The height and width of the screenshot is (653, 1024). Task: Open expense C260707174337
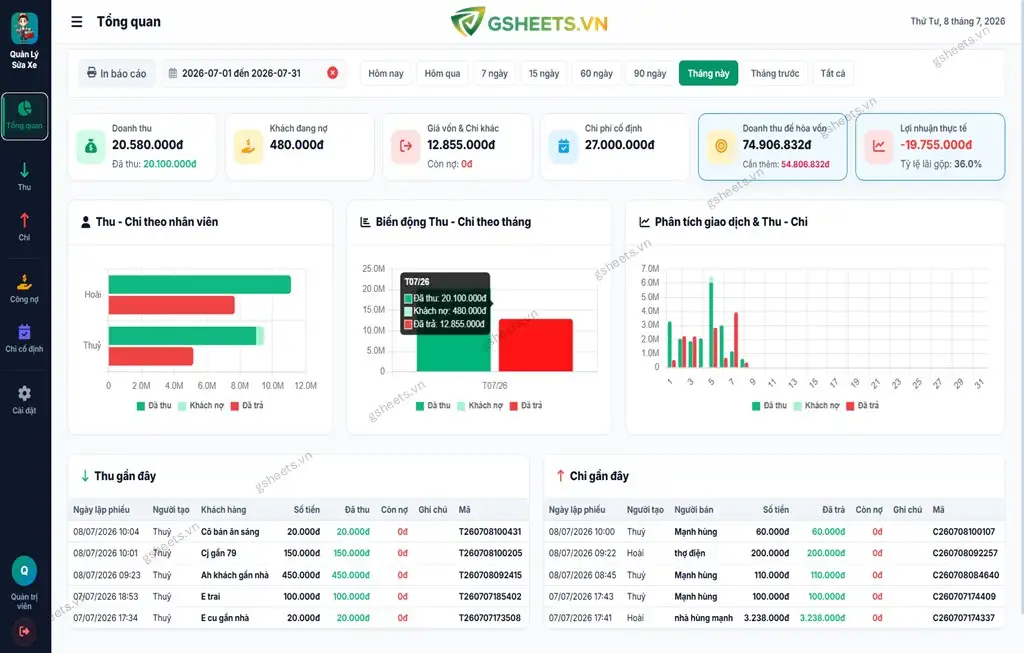pos(964,618)
